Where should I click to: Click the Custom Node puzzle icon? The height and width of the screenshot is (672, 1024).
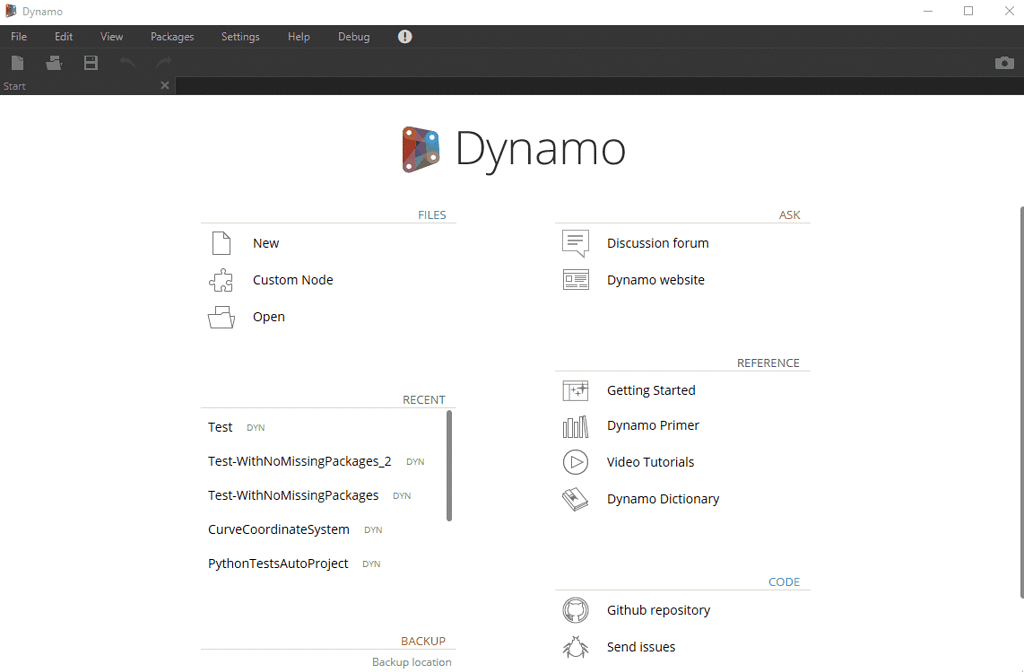[220, 280]
